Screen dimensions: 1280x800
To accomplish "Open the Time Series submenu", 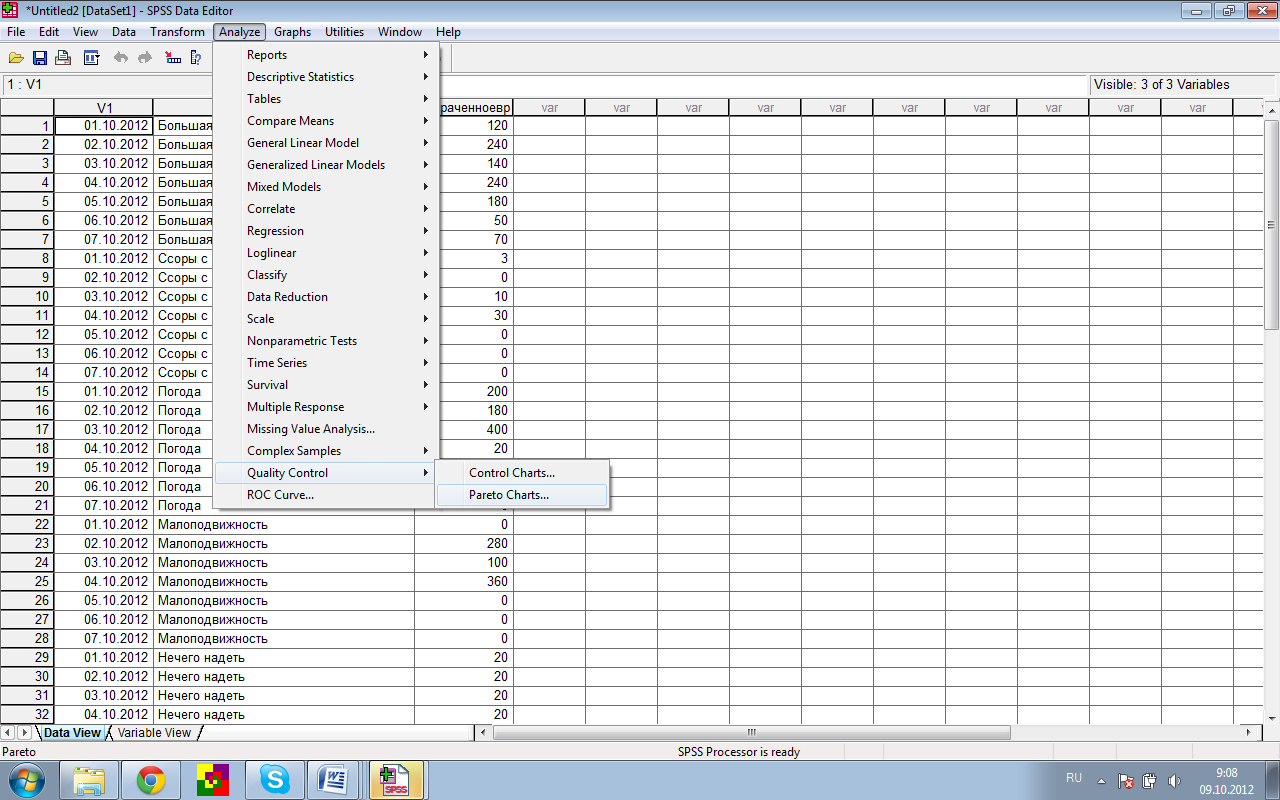I will click(325, 363).
